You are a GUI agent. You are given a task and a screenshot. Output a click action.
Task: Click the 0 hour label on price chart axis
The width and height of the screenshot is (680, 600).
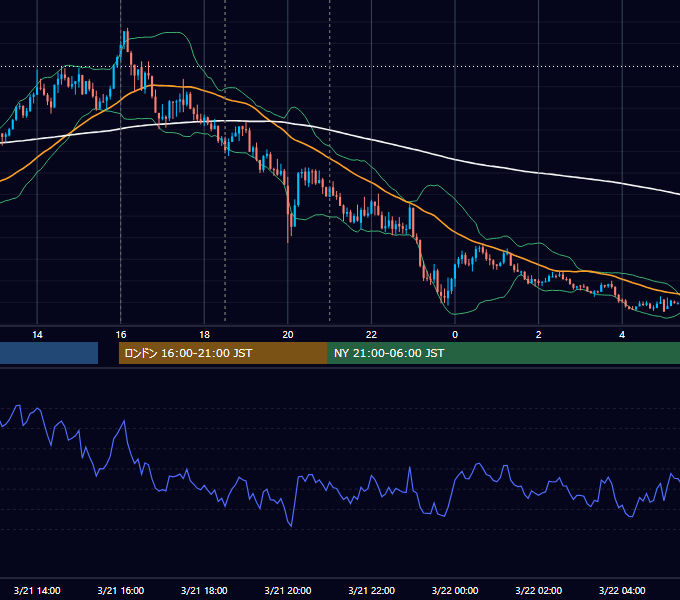(x=455, y=335)
